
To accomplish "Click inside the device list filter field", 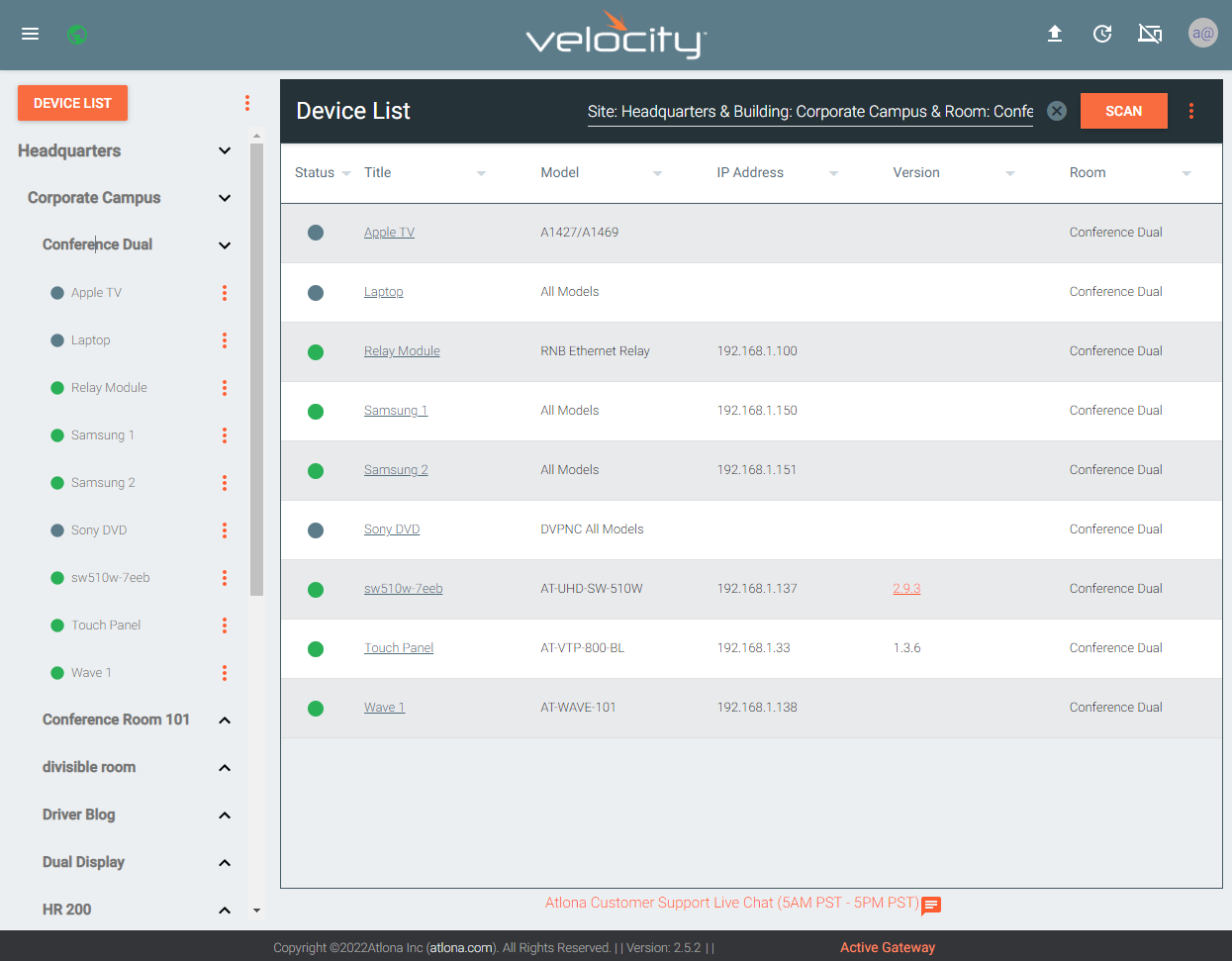I will pyautogui.click(x=809, y=111).
